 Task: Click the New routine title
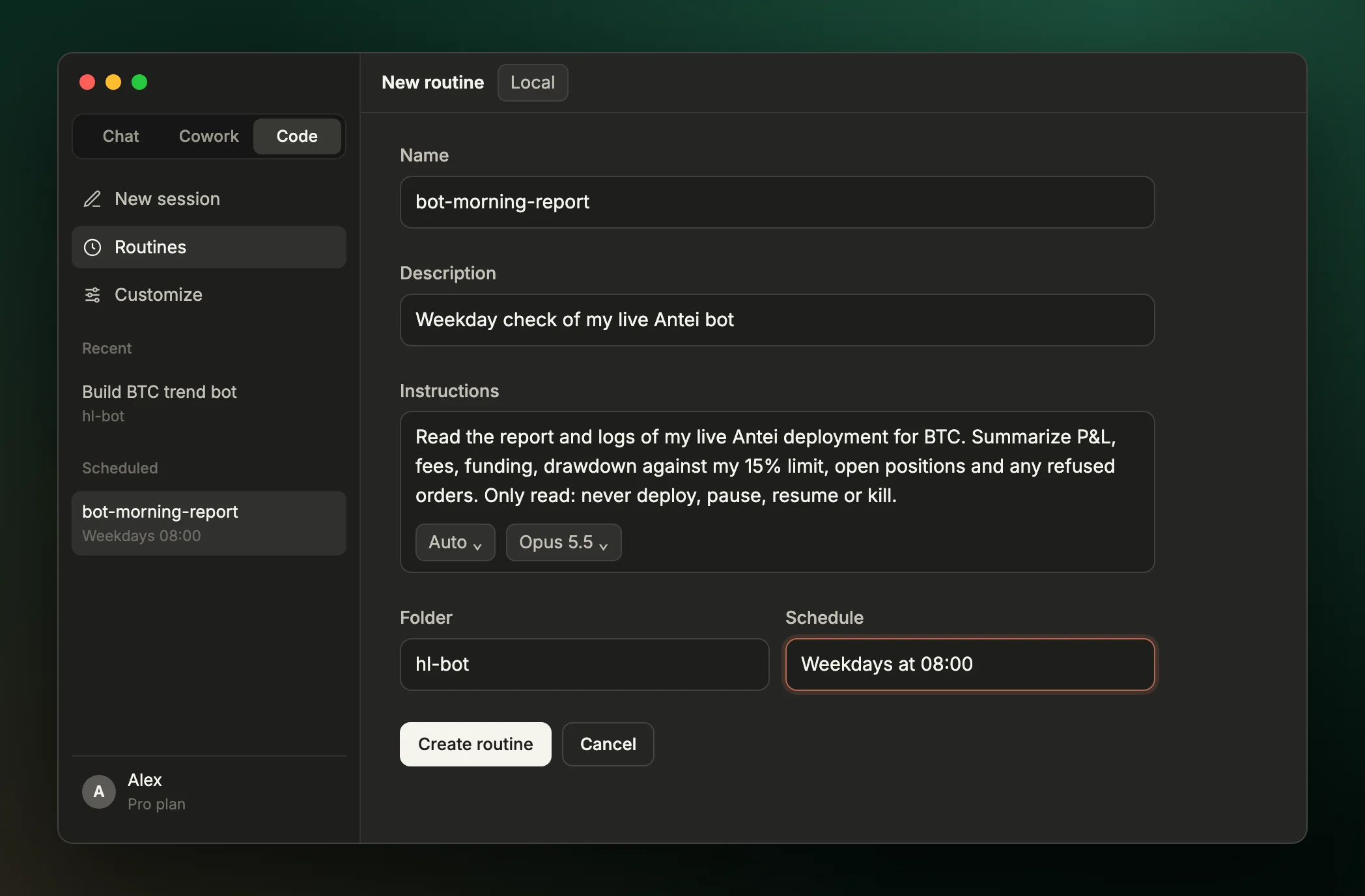tap(432, 83)
